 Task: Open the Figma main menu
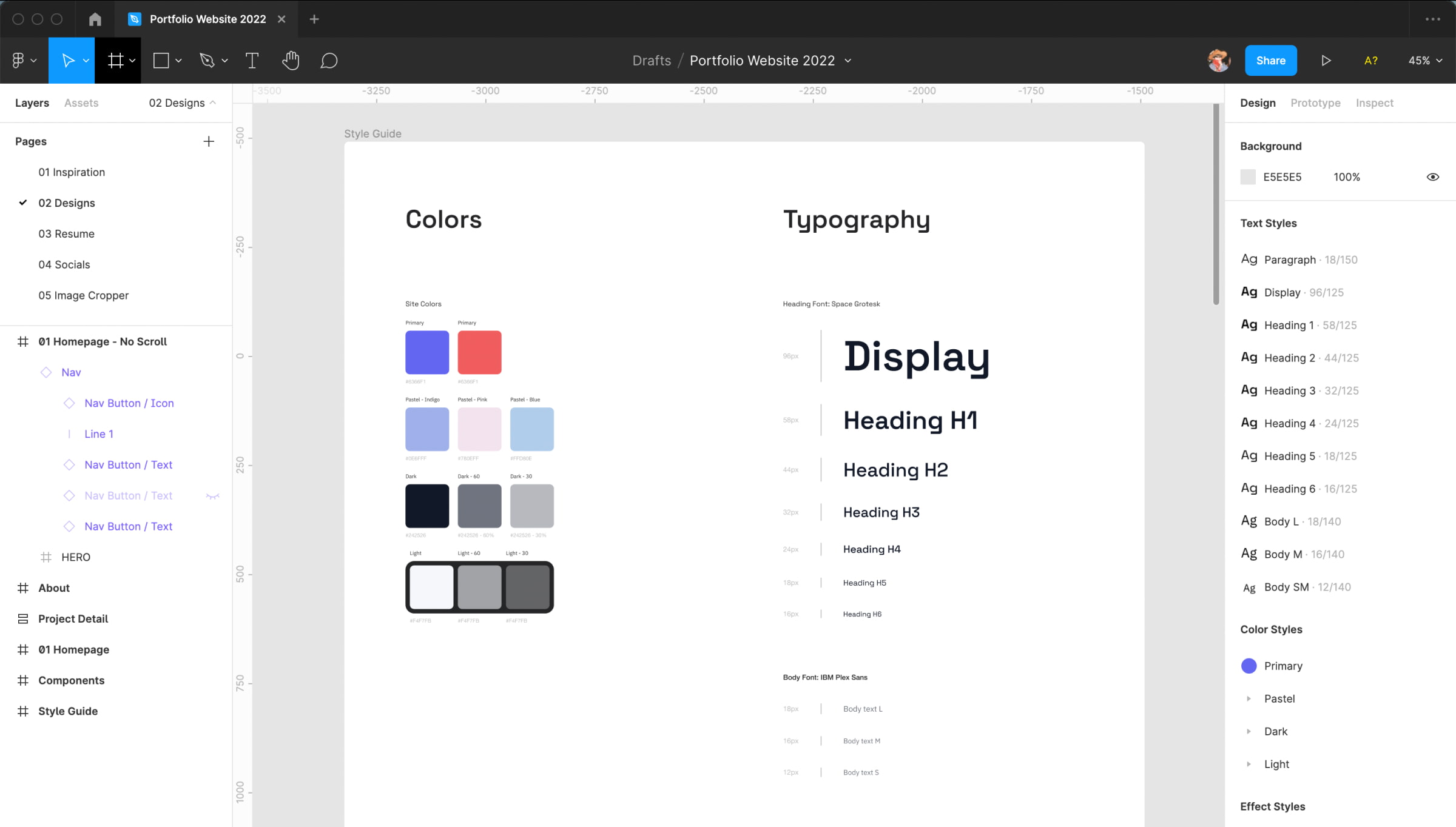click(x=18, y=61)
